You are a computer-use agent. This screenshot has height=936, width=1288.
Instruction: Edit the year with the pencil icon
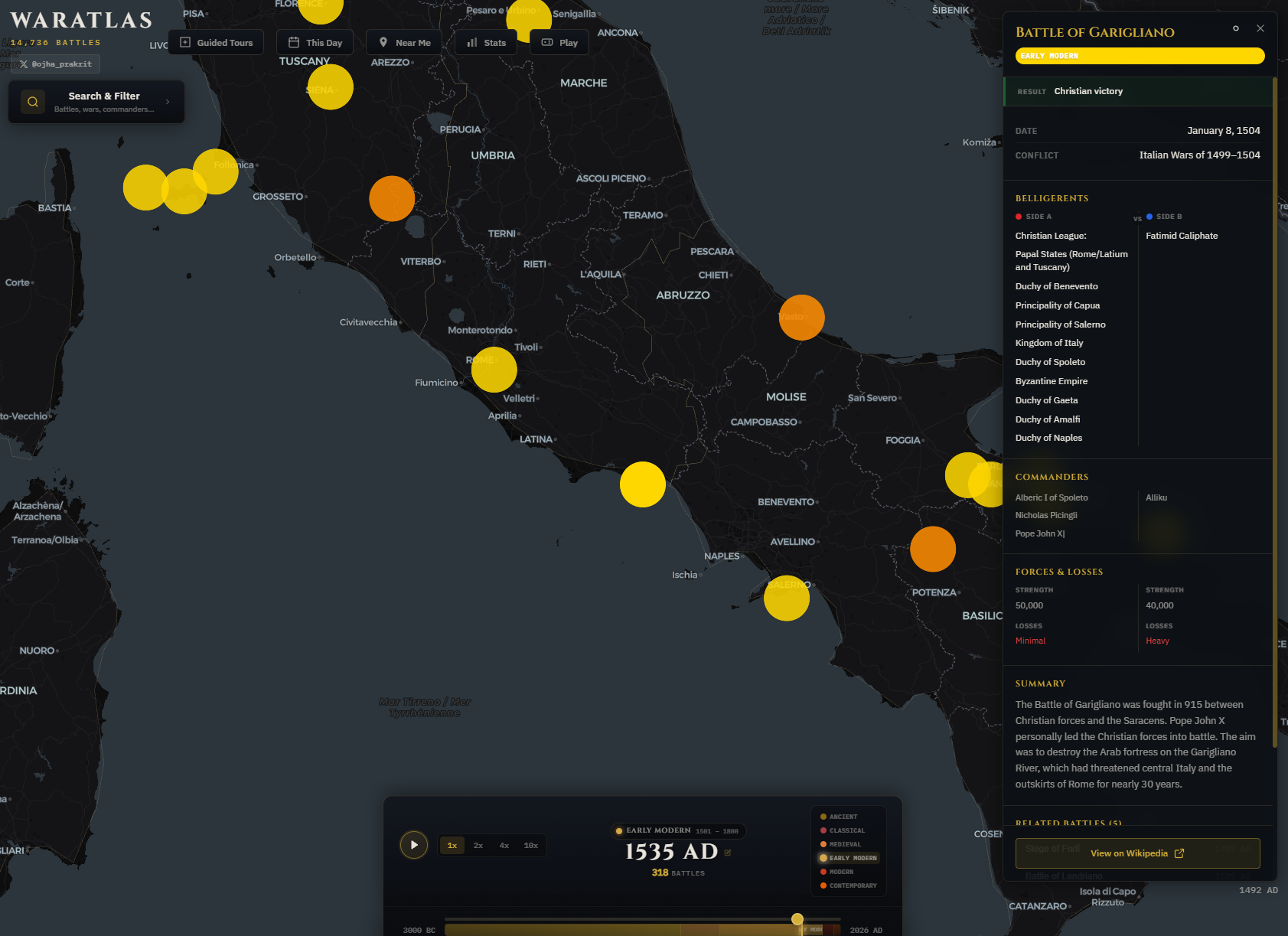coord(728,853)
